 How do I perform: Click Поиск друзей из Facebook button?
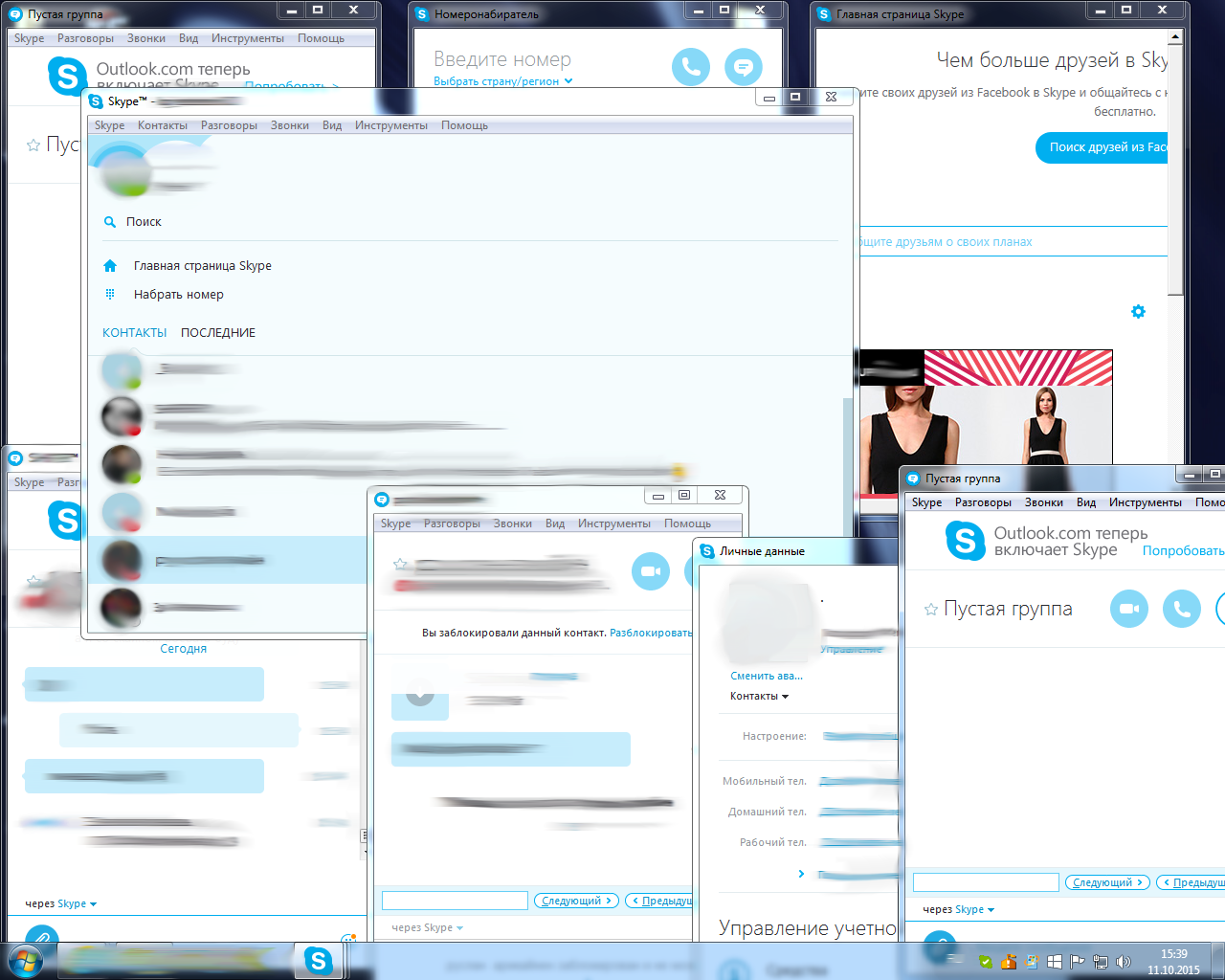coord(1102,147)
